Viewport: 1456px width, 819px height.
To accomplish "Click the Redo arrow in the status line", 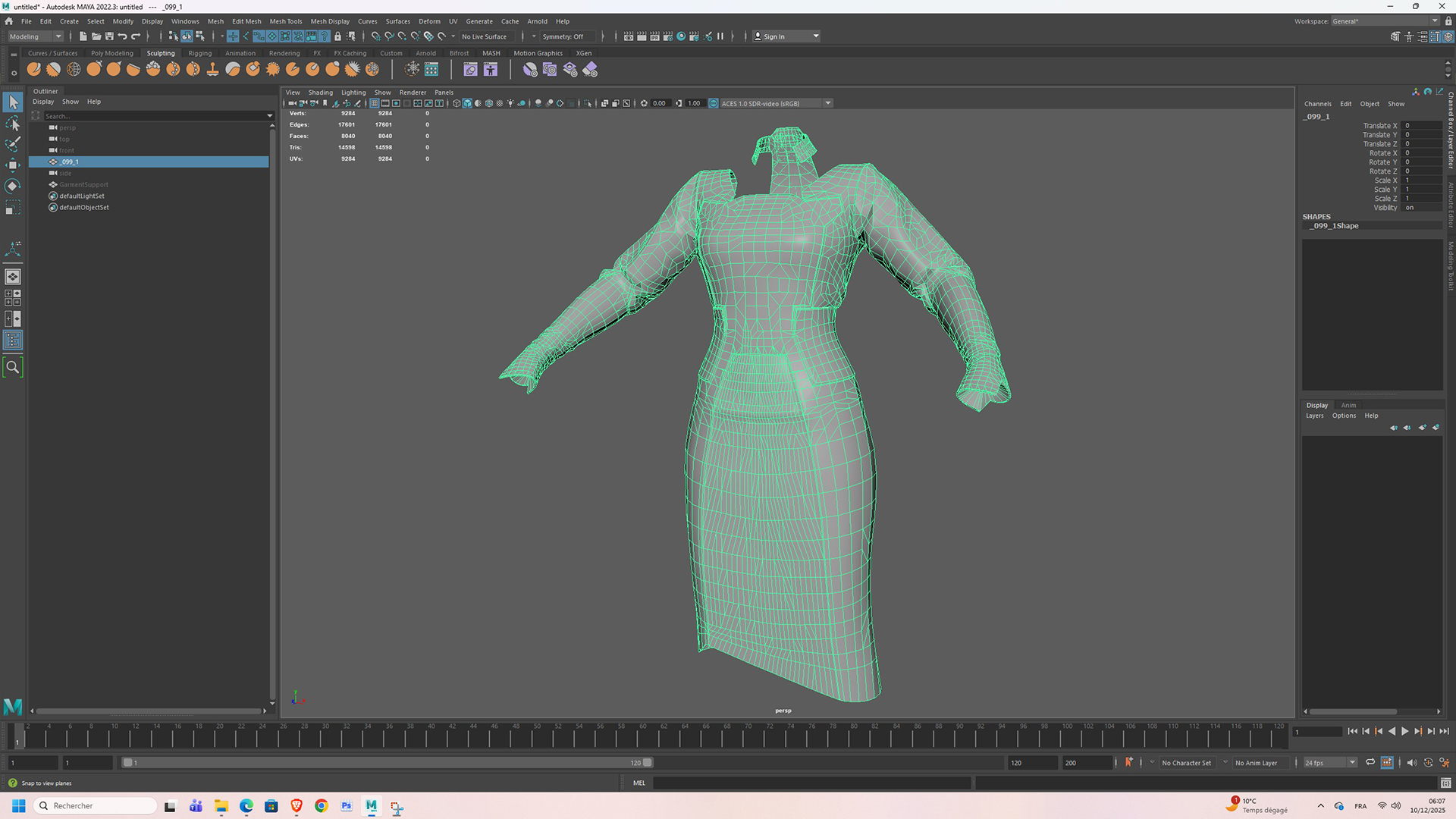I will click(136, 36).
